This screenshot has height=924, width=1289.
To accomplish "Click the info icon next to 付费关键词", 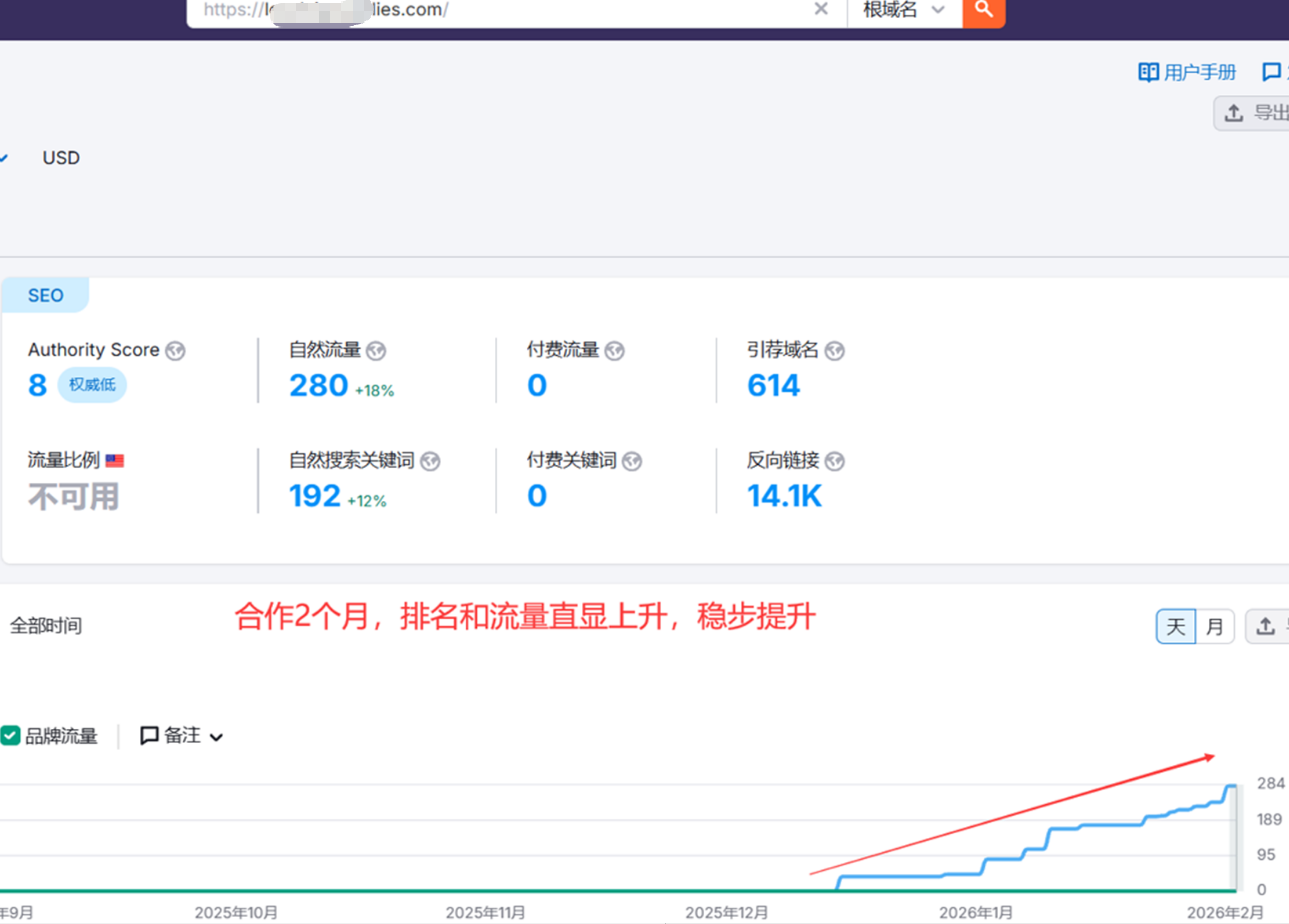I will click(631, 461).
